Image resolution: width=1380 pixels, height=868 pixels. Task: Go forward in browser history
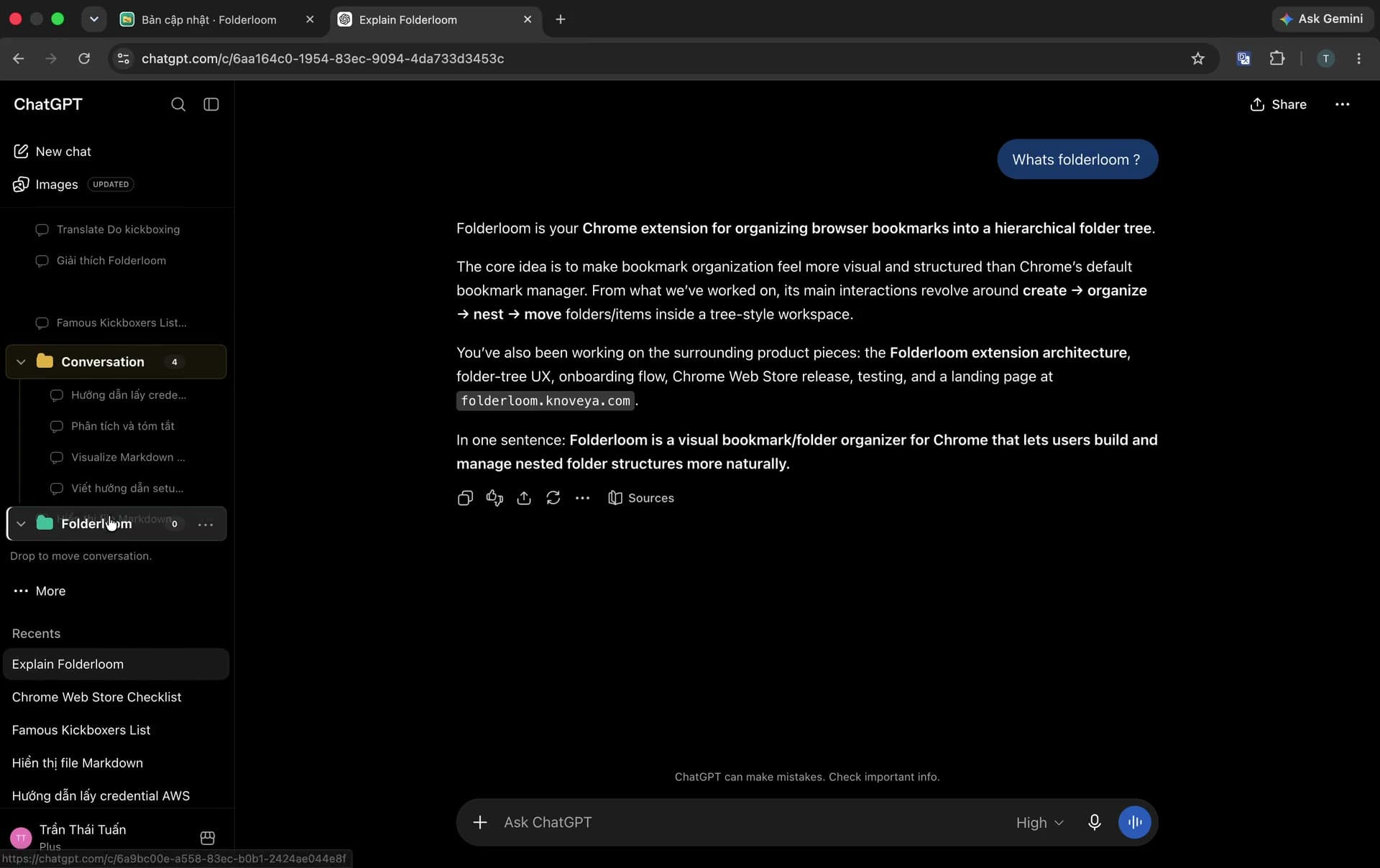pyautogui.click(x=51, y=59)
